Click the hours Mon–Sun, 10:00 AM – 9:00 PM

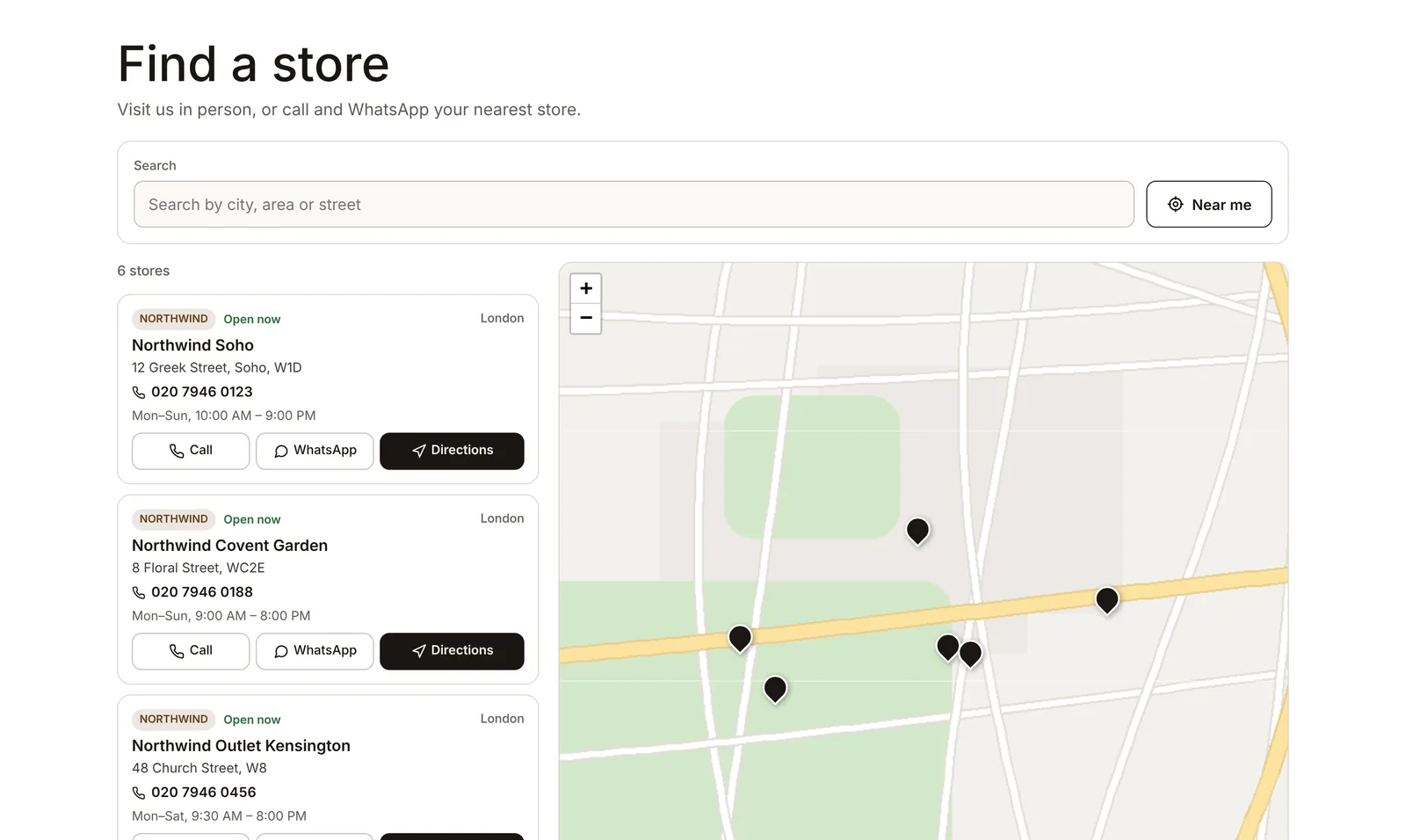pos(223,416)
